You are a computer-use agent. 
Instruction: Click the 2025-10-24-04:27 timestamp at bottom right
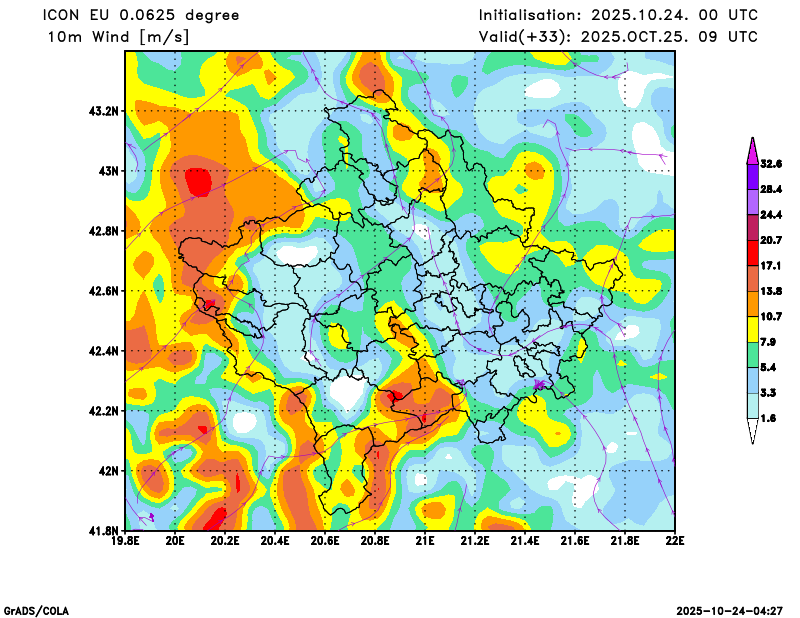[x=731, y=610]
